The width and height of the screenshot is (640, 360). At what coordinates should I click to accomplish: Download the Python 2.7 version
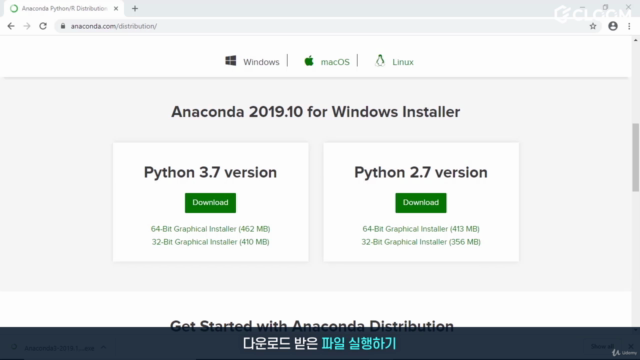click(x=421, y=203)
